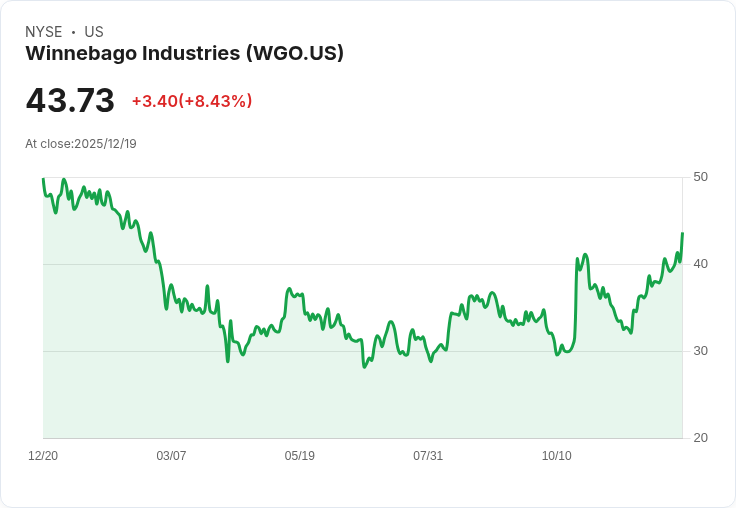Image resolution: width=736 pixels, height=508 pixels.
Task: Click the 40 price axis label
Action: 700,264
